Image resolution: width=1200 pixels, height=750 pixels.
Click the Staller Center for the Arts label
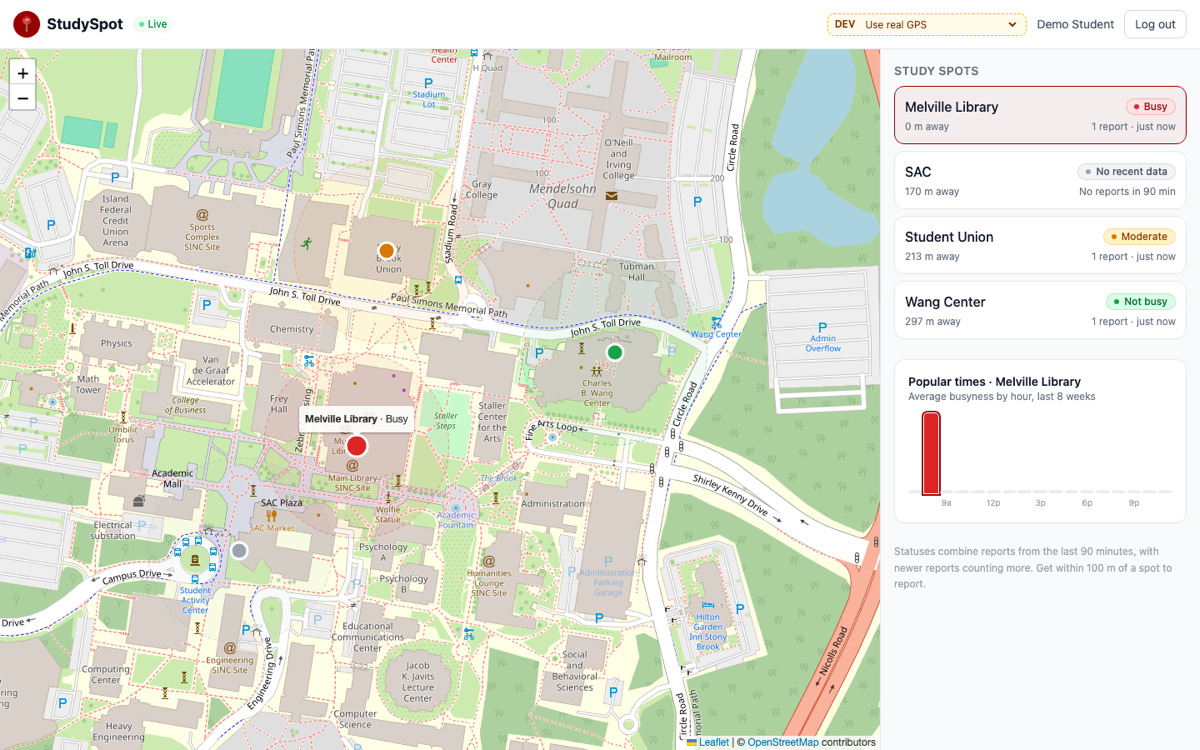tap(493, 422)
